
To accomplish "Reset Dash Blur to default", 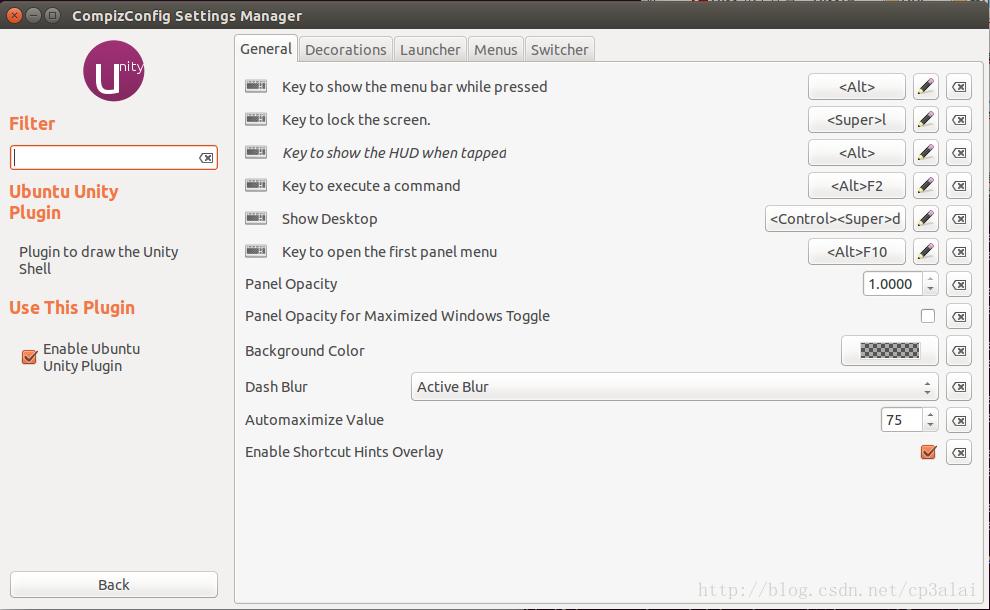I will click(958, 386).
